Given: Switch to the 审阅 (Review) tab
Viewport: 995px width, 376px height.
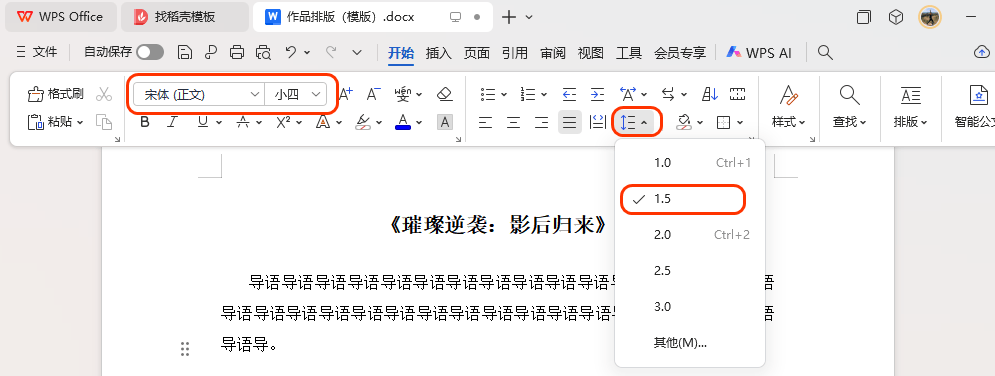Looking at the screenshot, I should pyautogui.click(x=553, y=53).
